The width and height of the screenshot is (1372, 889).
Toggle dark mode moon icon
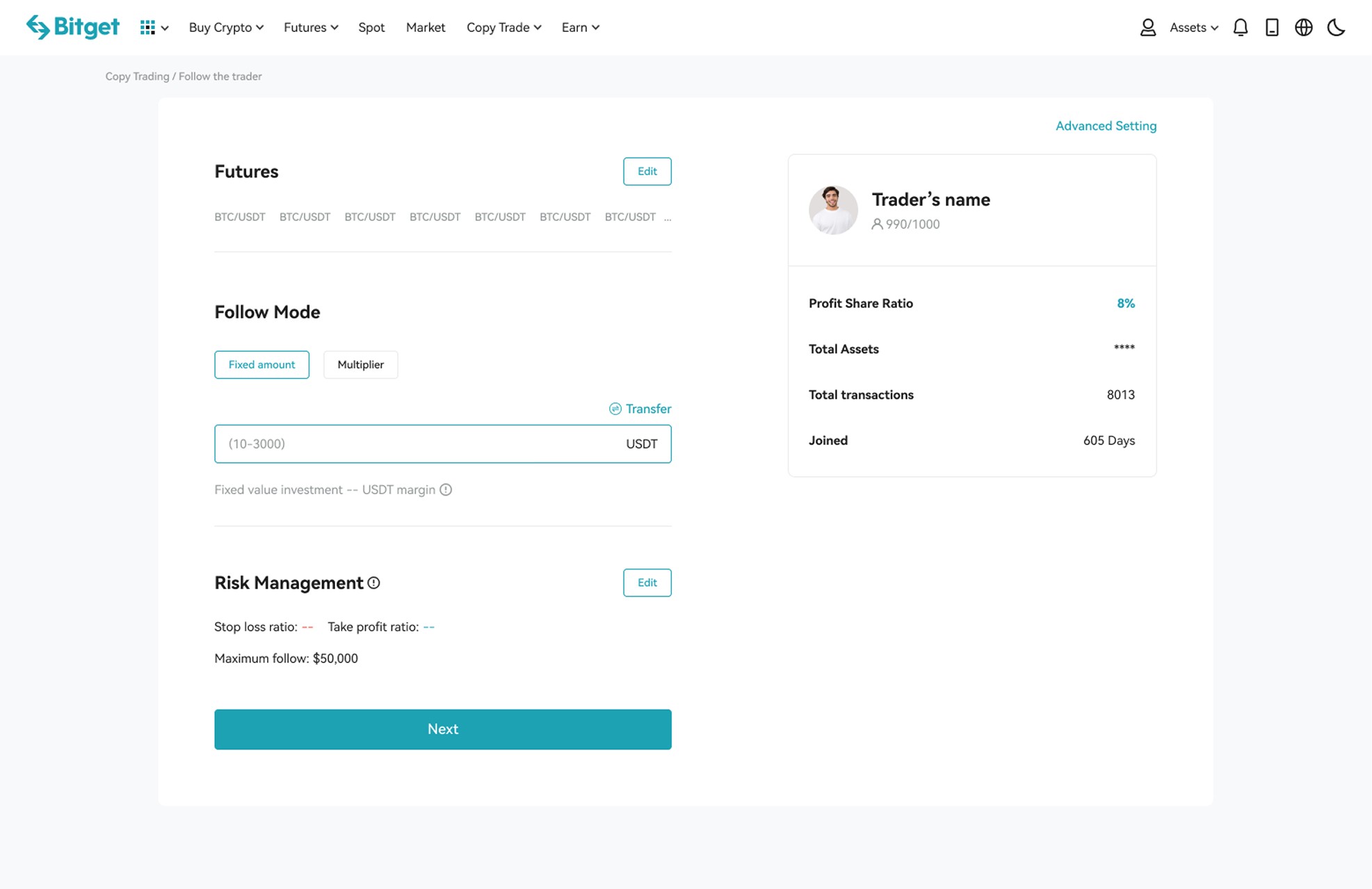click(x=1336, y=28)
